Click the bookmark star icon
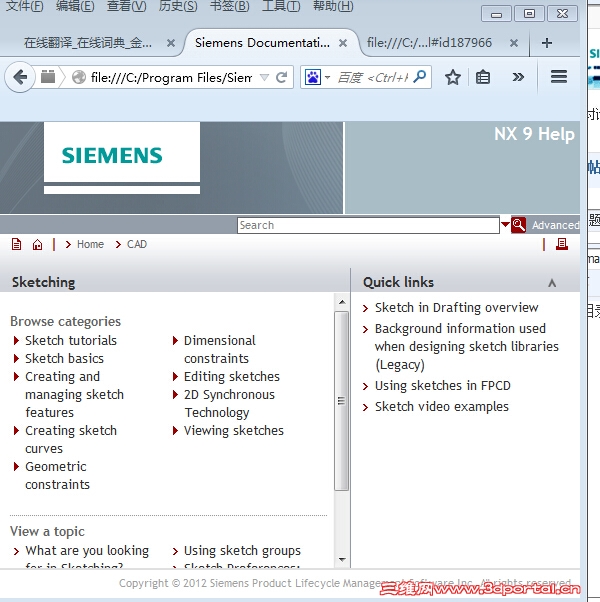 point(453,77)
